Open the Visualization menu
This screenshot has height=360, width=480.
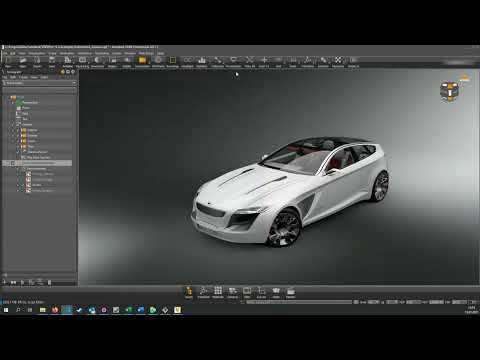(37, 53)
